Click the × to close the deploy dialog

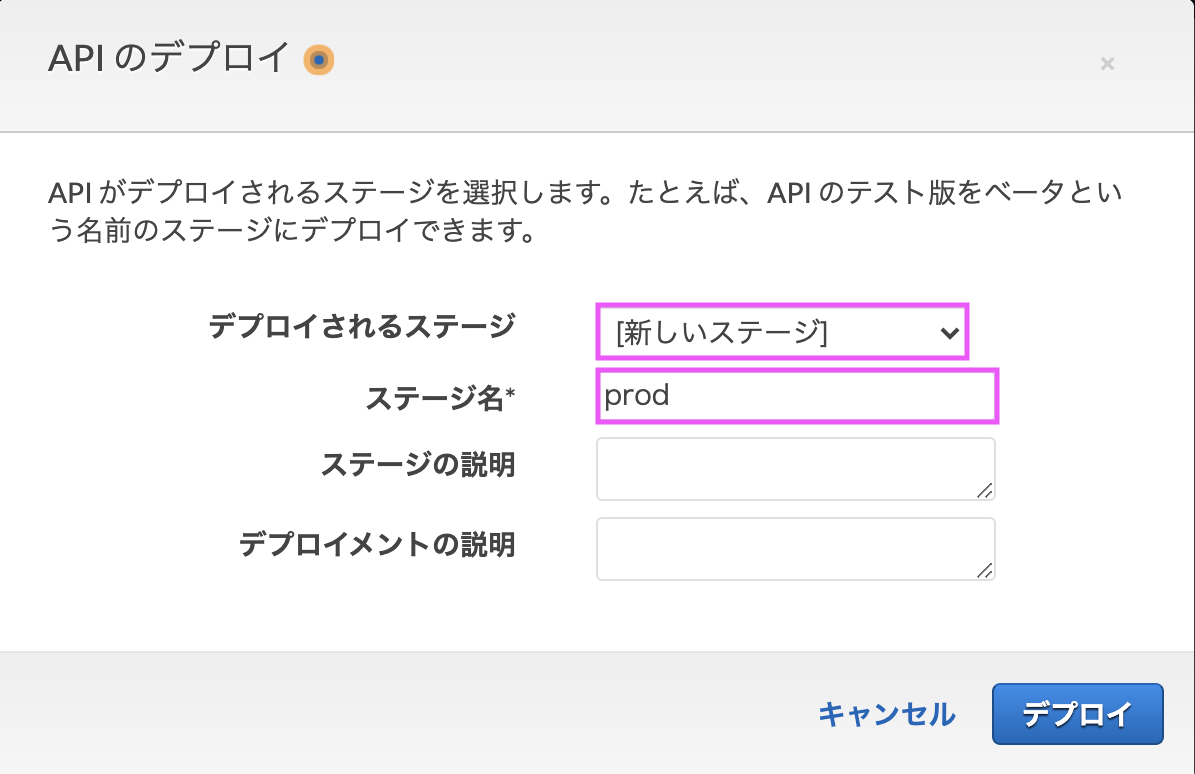click(1108, 63)
